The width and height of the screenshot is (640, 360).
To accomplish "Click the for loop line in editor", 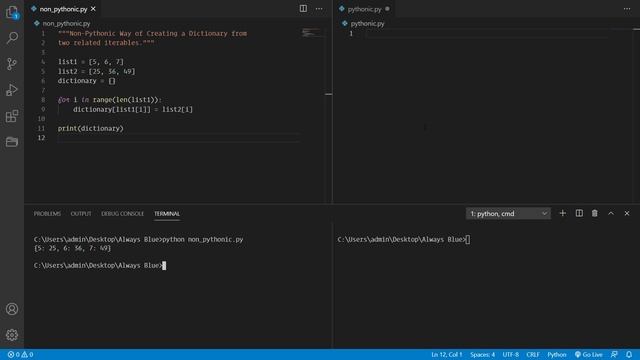I will click(109, 100).
